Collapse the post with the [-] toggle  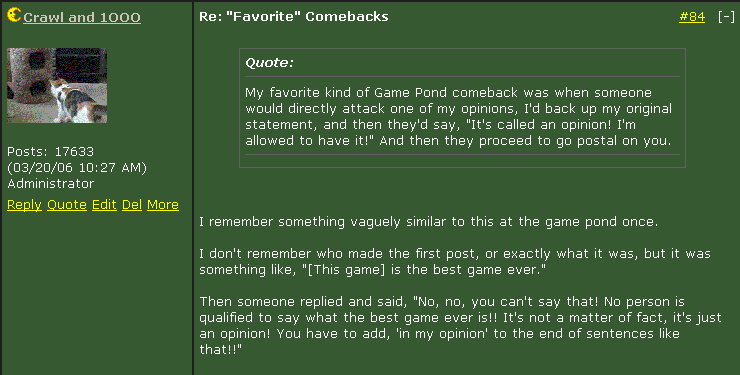(726, 17)
